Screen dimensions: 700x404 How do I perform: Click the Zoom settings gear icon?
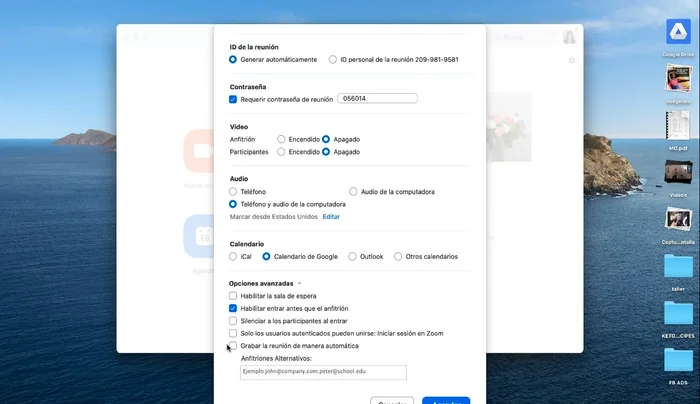(x=571, y=61)
